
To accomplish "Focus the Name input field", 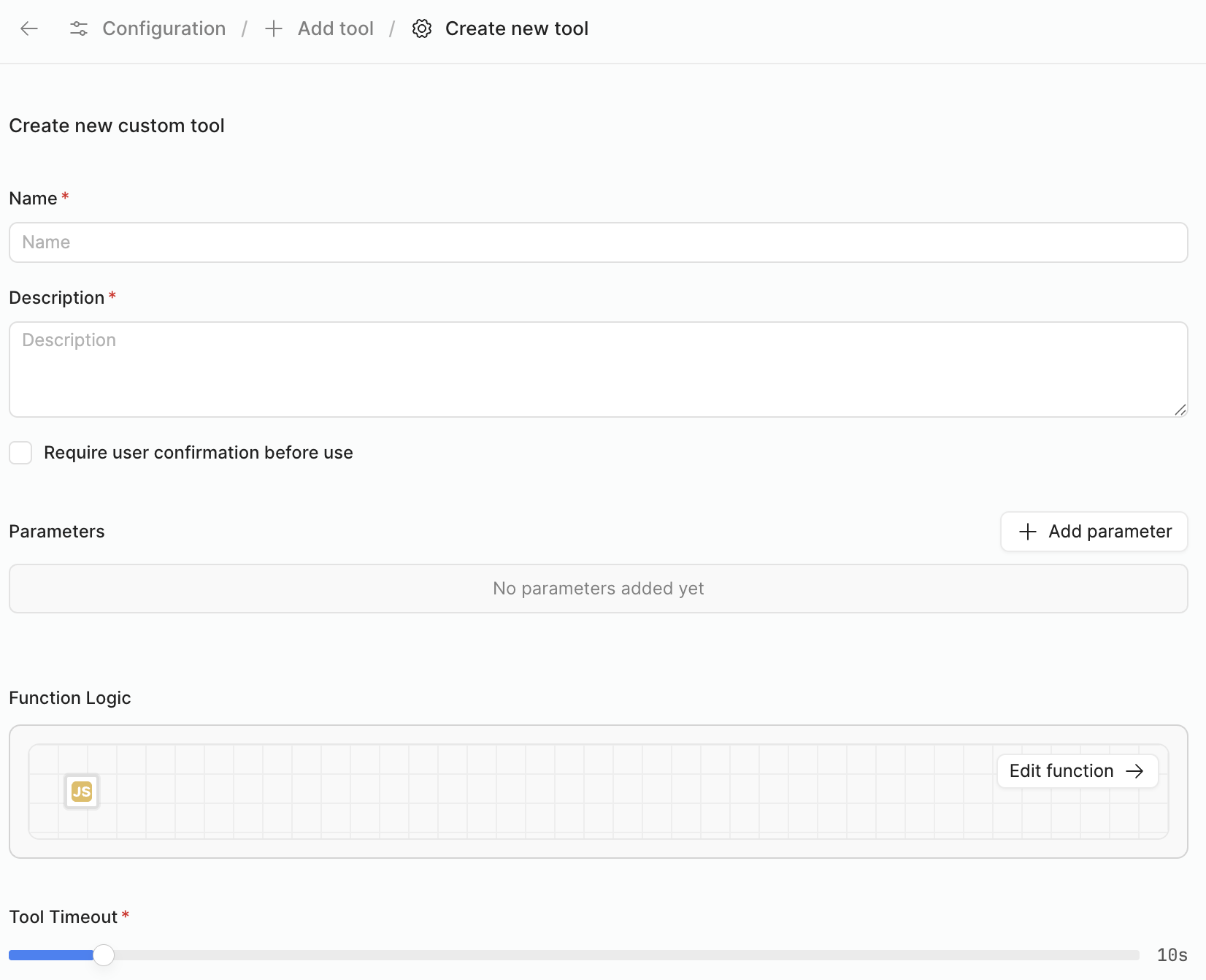I will pos(598,242).
